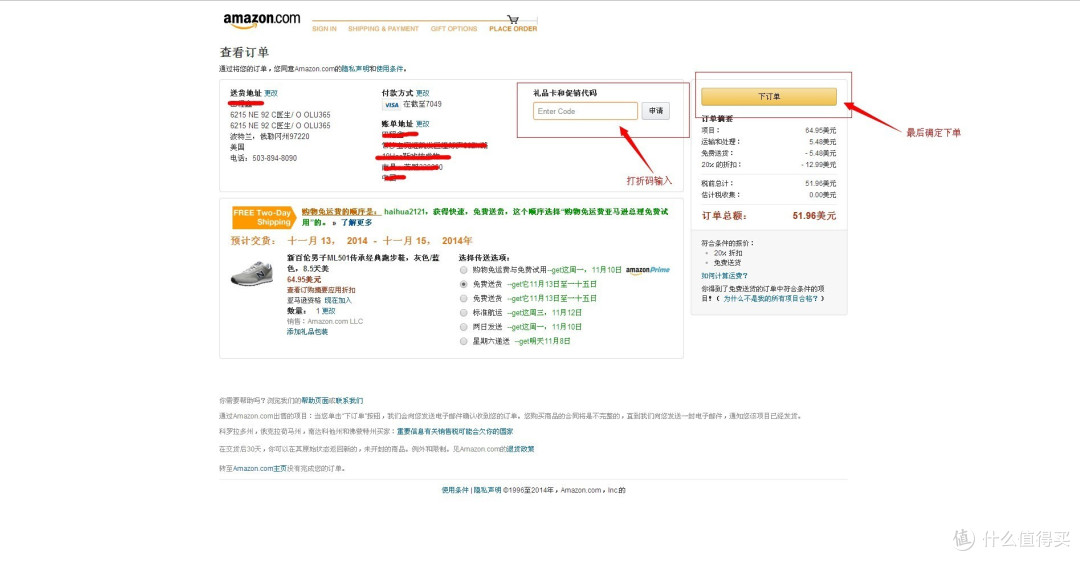Select the 购物免运费与免费试用 Prime shipping radio
This screenshot has height=561, width=1080.
tap(464, 270)
